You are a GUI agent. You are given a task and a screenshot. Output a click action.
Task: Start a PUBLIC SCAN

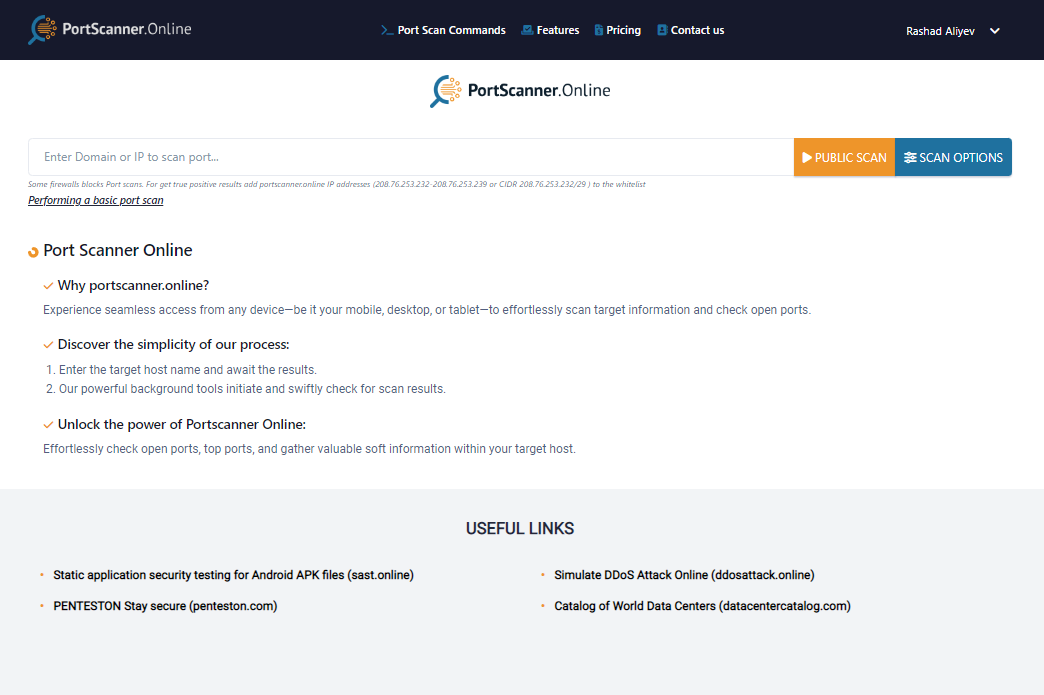(844, 157)
